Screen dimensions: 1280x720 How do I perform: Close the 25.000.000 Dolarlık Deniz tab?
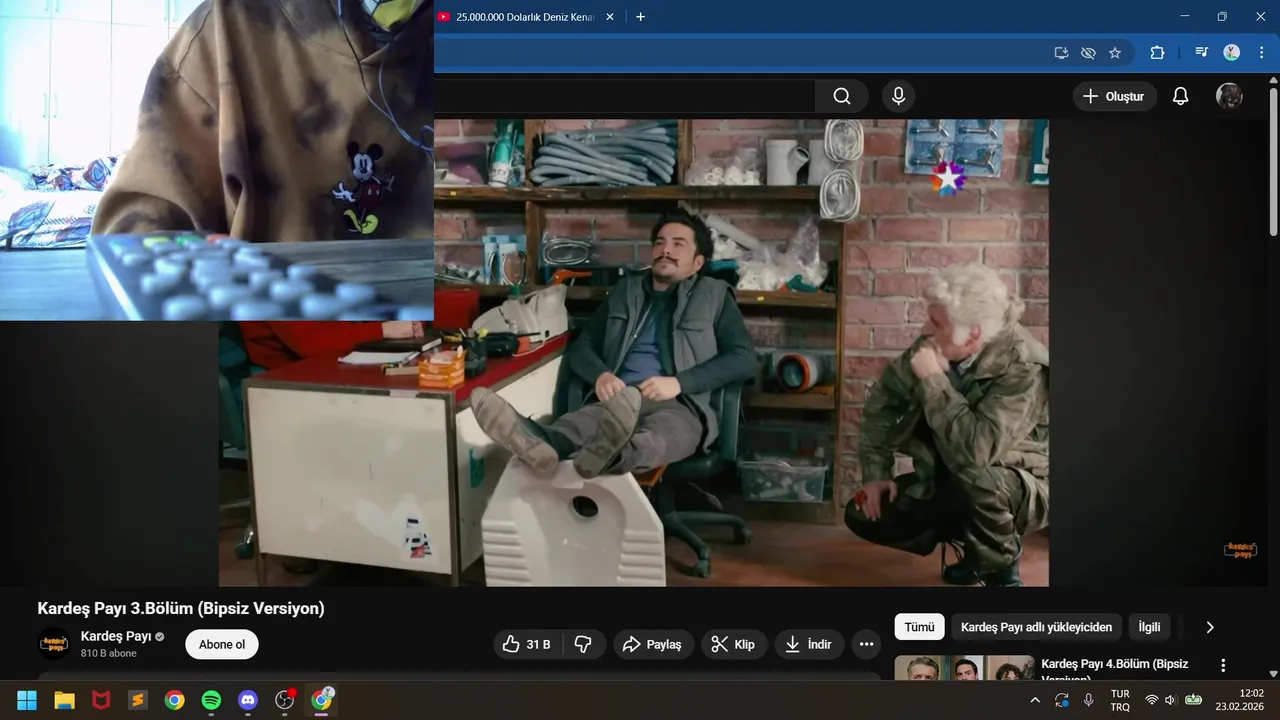point(610,17)
